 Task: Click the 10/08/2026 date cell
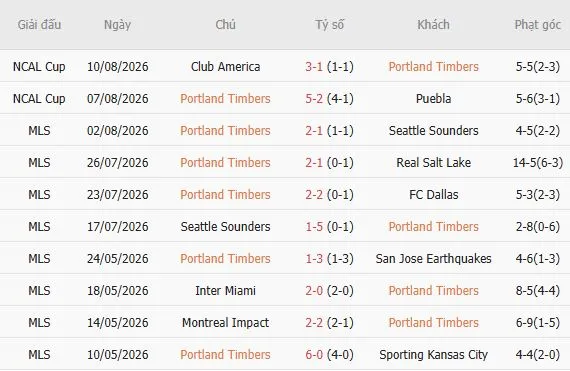(117, 66)
